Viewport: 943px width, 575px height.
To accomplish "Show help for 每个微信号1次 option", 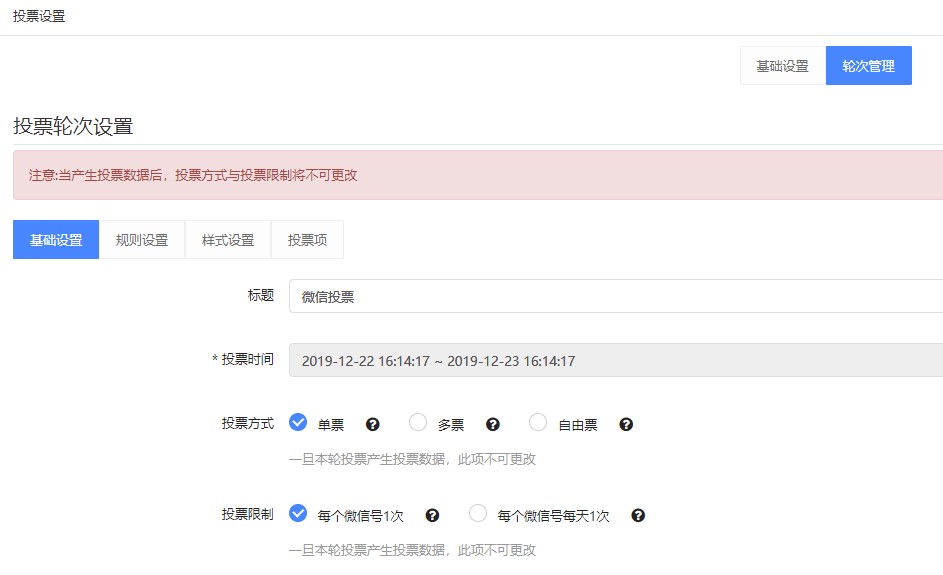I will tap(432, 515).
